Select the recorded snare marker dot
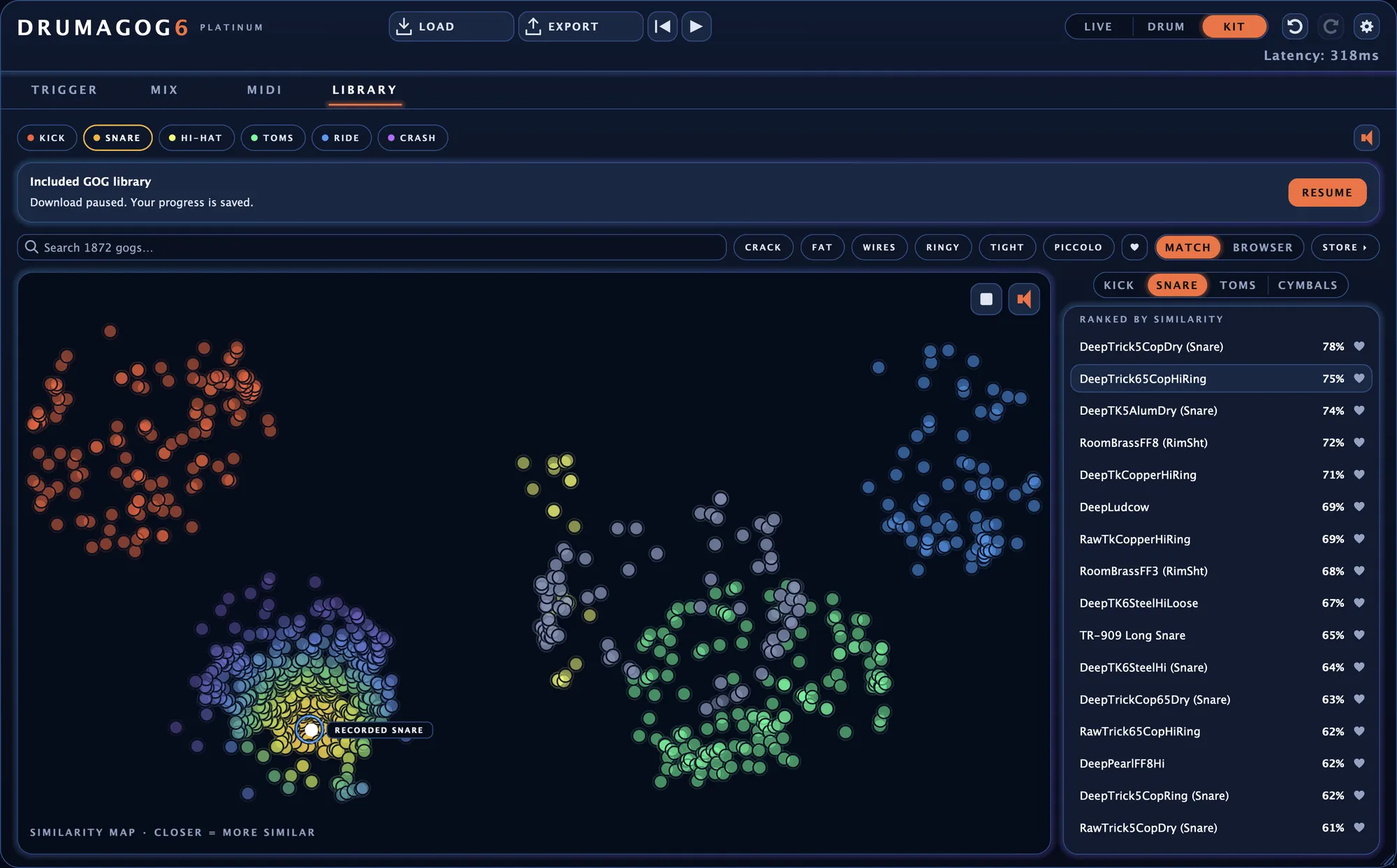 (310, 730)
